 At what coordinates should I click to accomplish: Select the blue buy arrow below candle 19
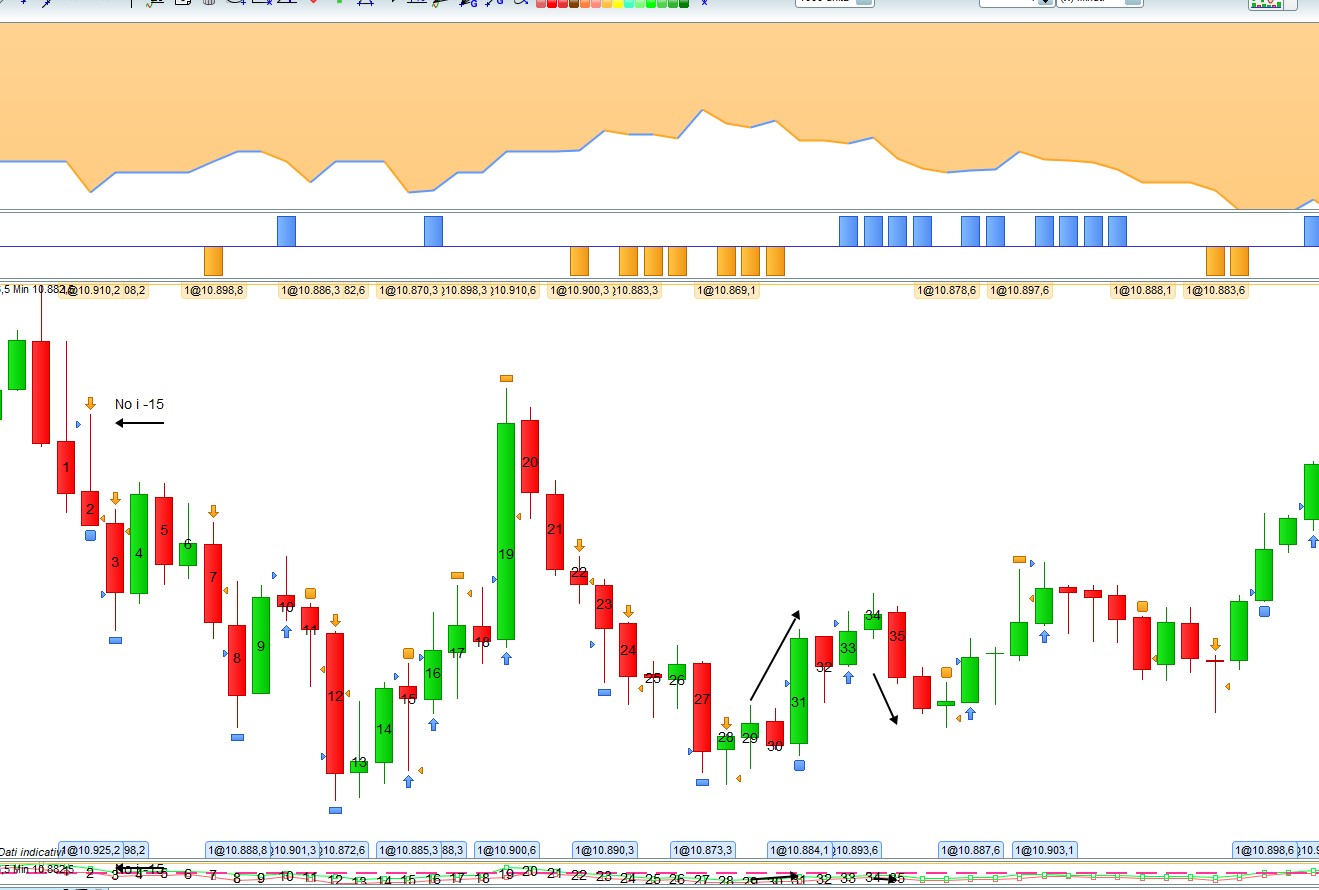(x=506, y=658)
